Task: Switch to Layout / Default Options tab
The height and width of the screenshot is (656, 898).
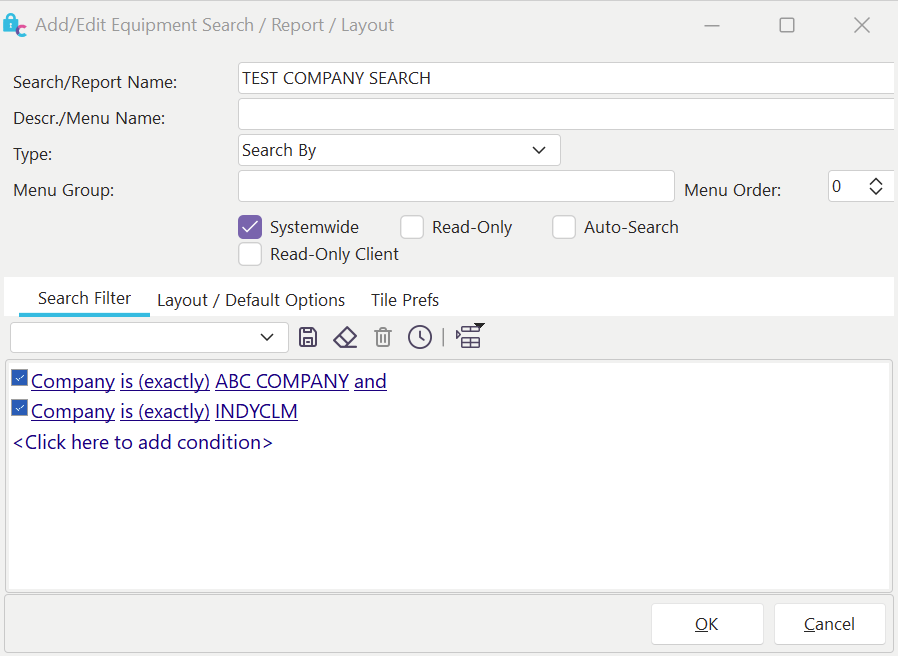Action: (x=251, y=300)
